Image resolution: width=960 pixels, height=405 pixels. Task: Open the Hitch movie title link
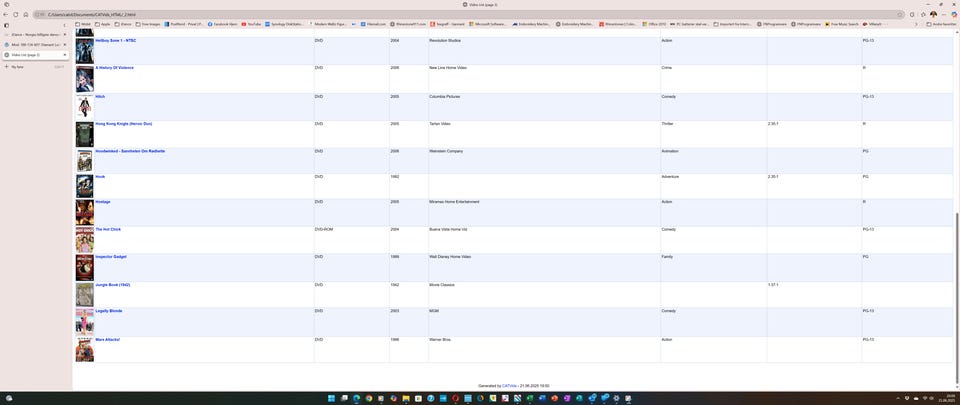tap(100, 97)
